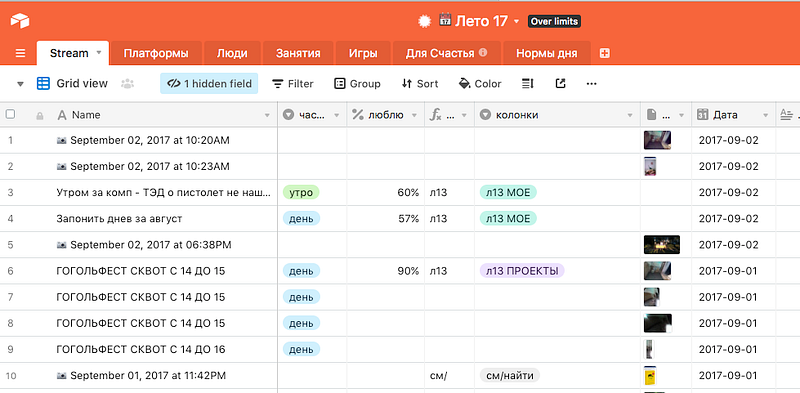Switch to the Платформы tab
The width and height of the screenshot is (800, 393).
click(156, 54)
